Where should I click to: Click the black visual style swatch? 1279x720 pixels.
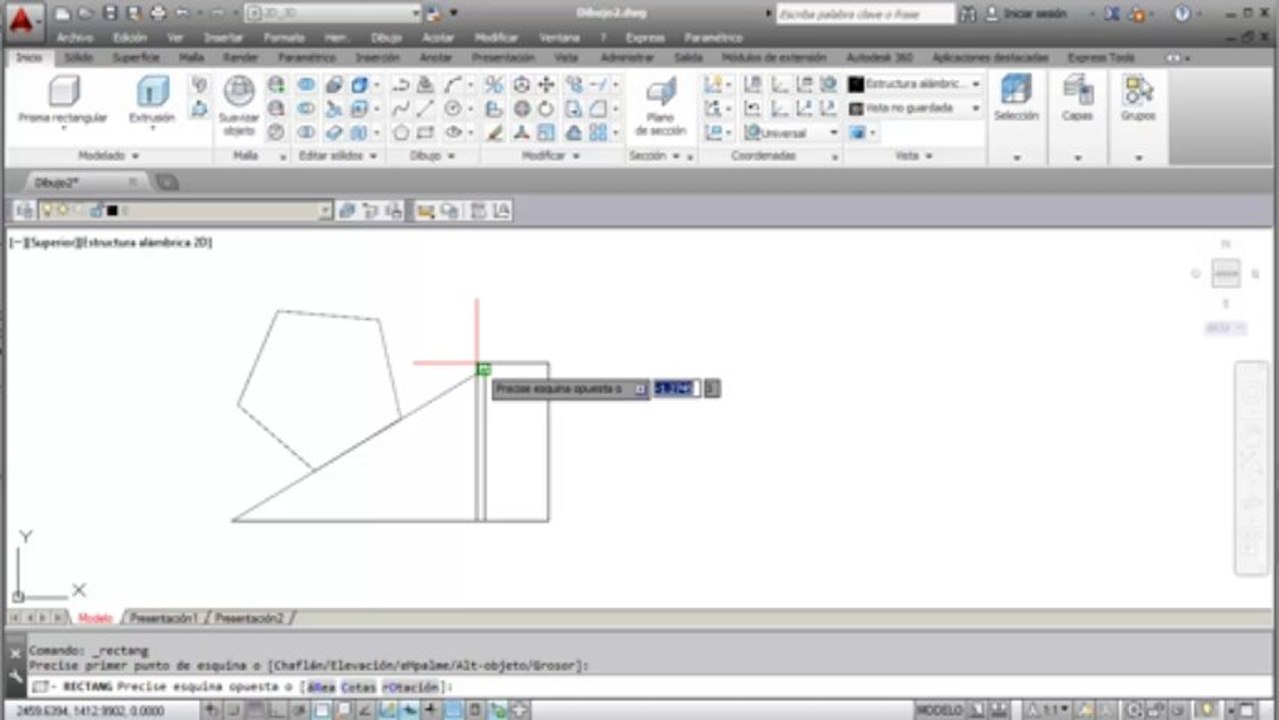click(855, 85)
